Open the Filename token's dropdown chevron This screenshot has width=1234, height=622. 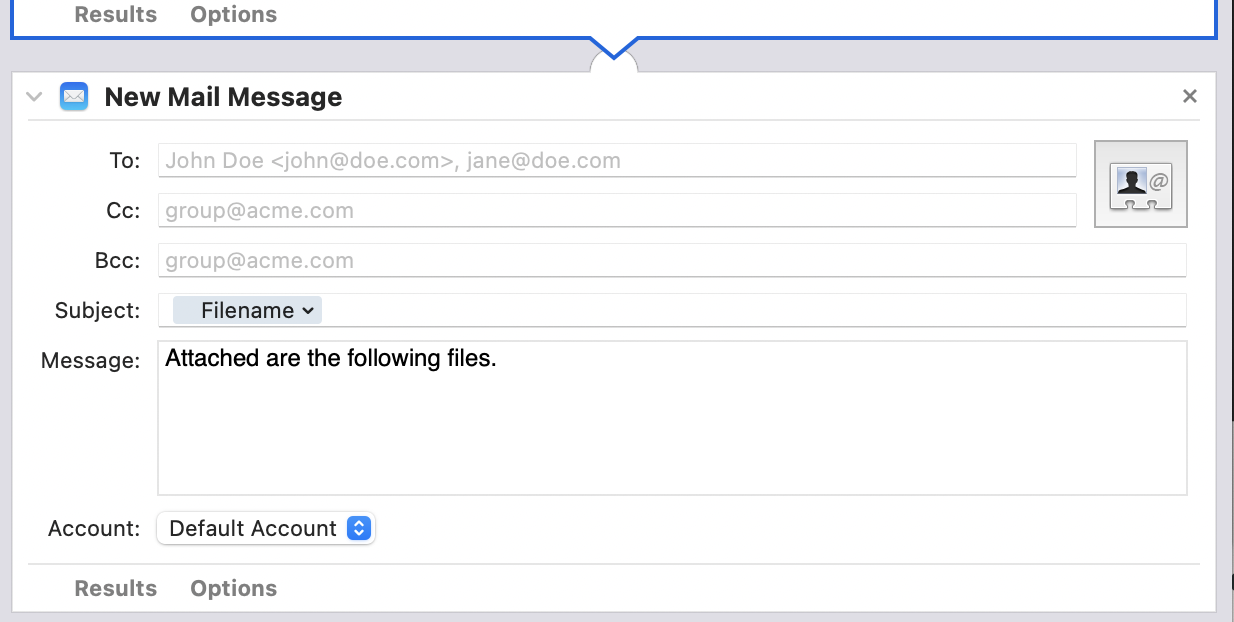click(x=309, y=311)
